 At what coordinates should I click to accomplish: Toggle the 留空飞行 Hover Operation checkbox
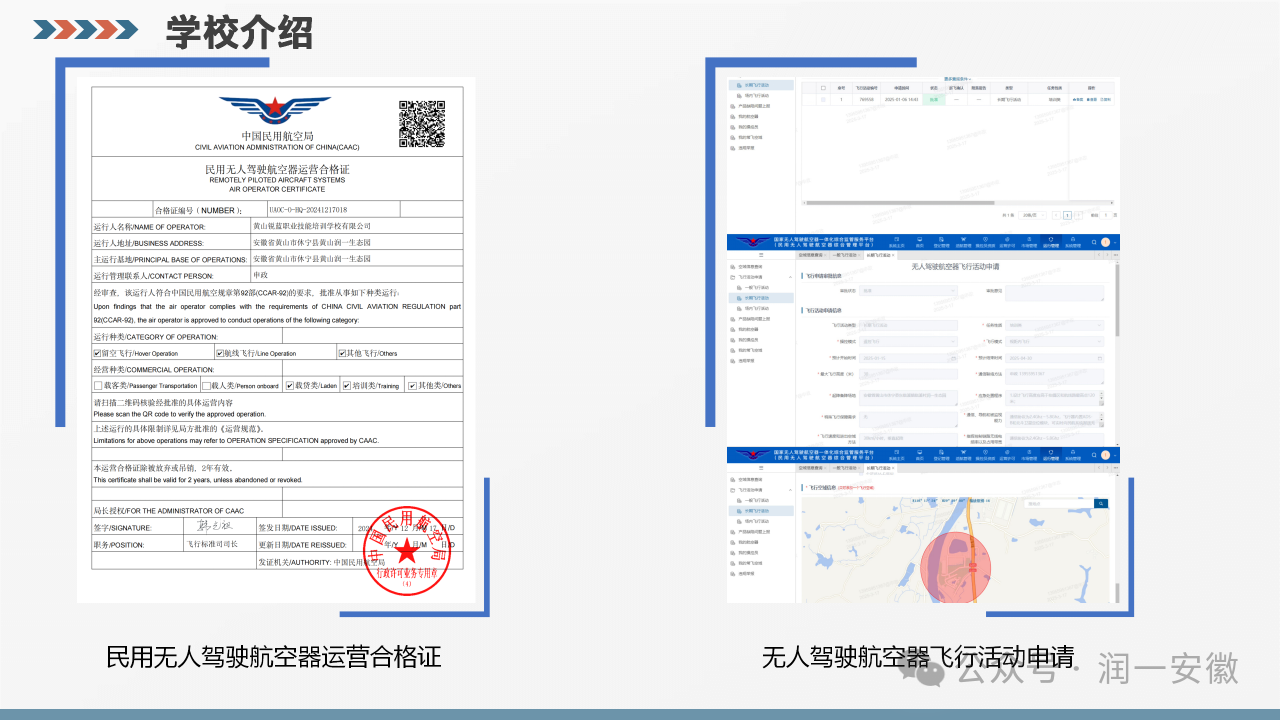coord(98,353)
